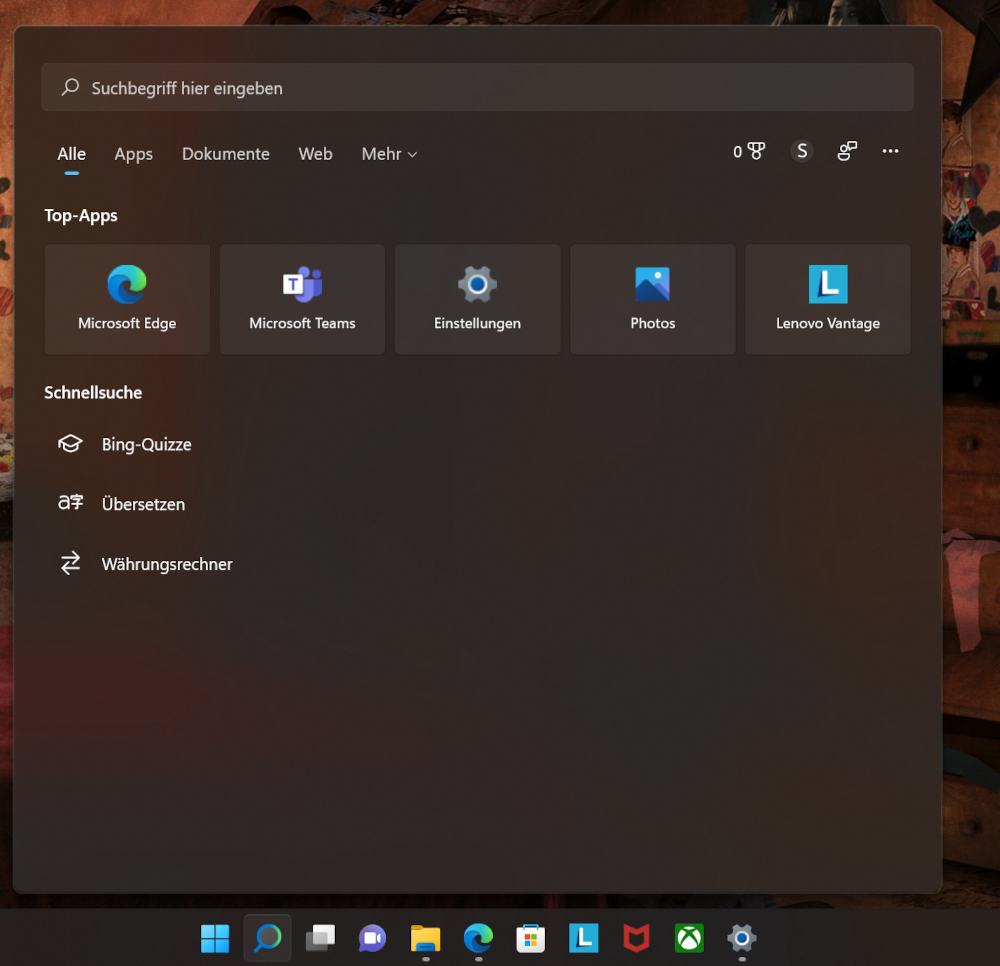Open Microsoft Store from taskbar
1000x966 pixels.
pyautogui.click(x=531, y=938)
